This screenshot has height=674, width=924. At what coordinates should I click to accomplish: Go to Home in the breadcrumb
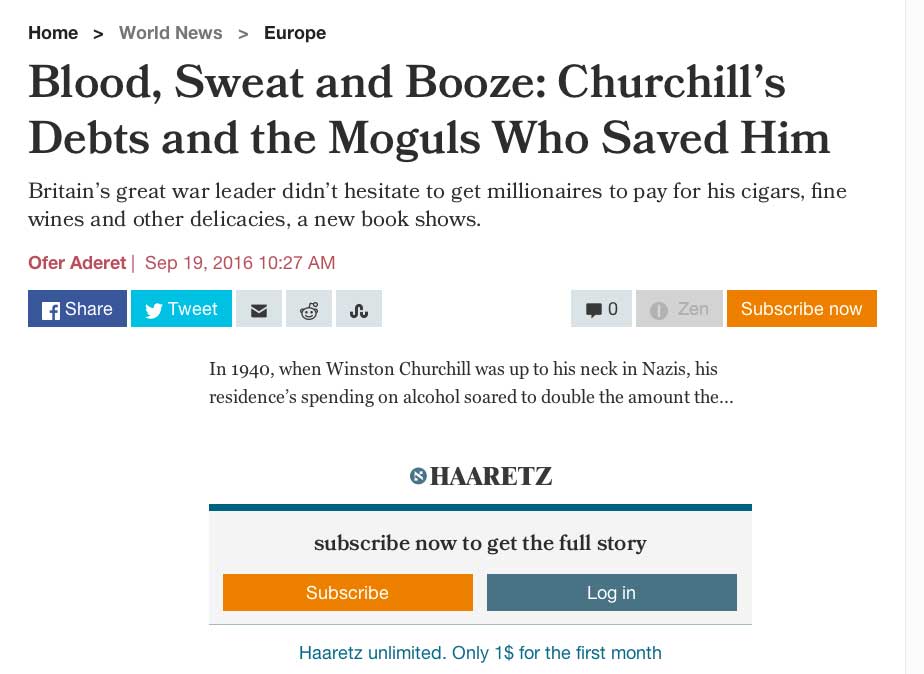tap(53, 33)
